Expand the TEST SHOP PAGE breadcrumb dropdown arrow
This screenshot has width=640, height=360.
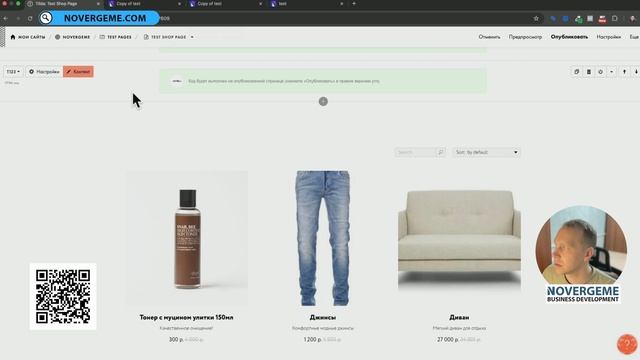click(192, 37)
